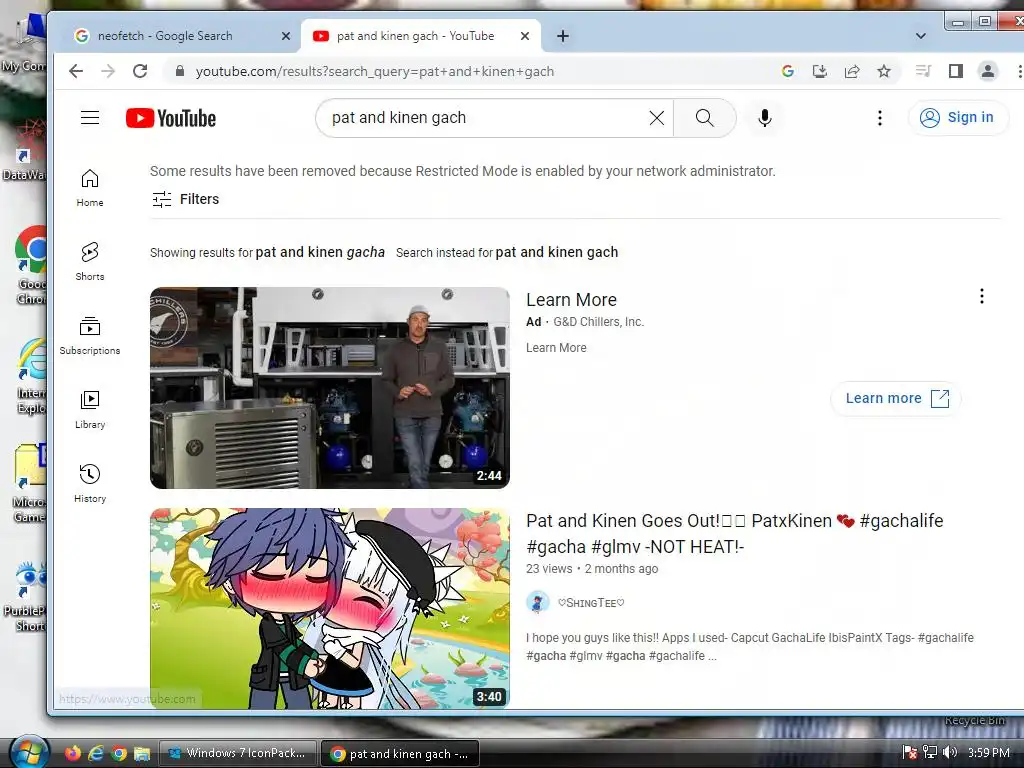Open the YouTube hamburger guide menu
The image size is (1024, 768).
90,118
